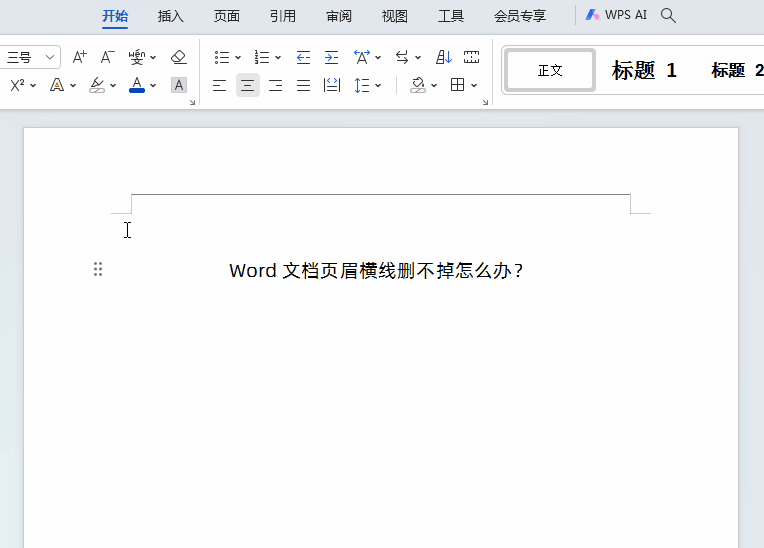Viewport: 764px width, 548px height.
Task: Switch to the 审阅 tab
Action: (339, 17)
